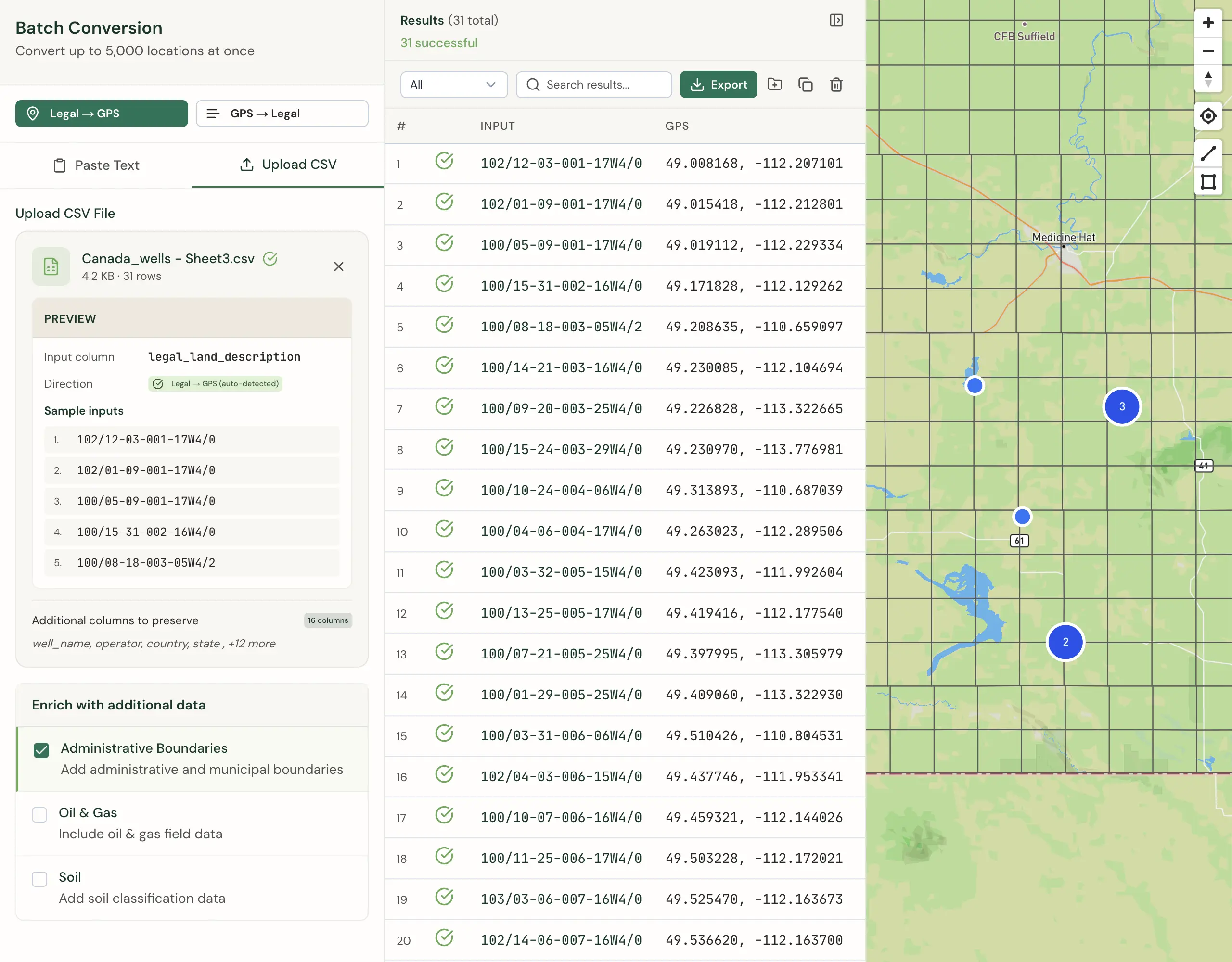
Task: Copy results using the duplicate icon
Action: pyautogui.click(x=806, y=85)
